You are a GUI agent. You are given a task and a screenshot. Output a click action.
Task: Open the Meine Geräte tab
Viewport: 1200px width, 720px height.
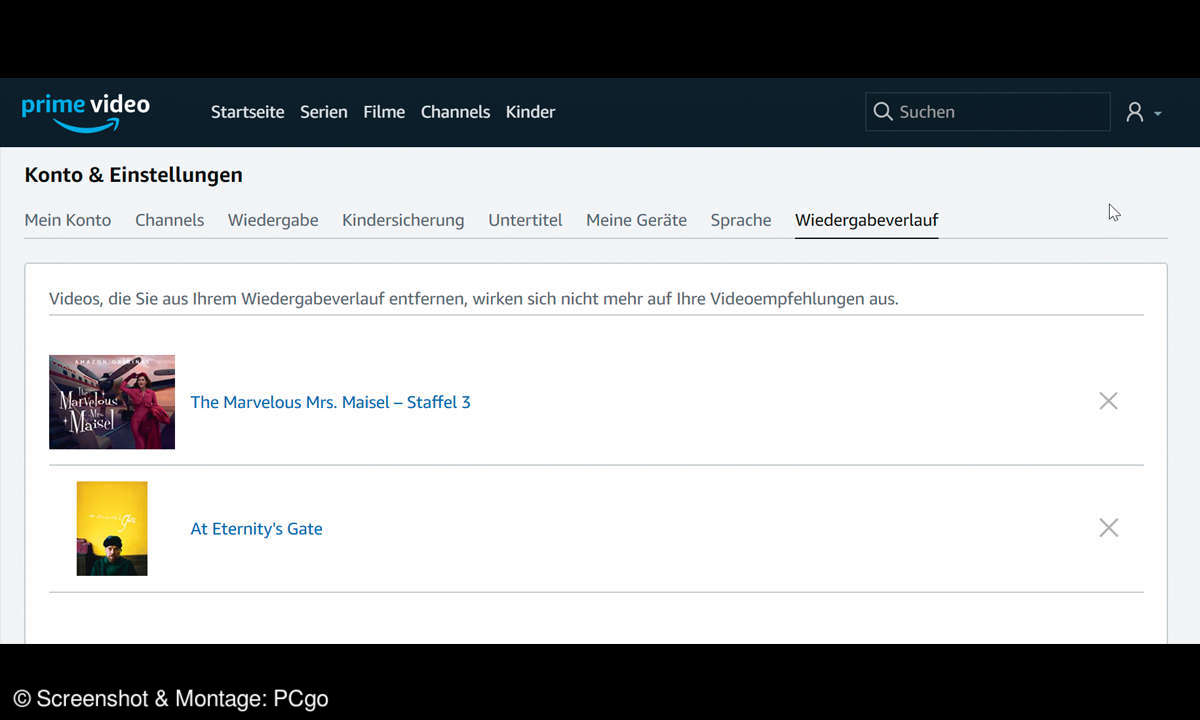(x=636, y=220)
